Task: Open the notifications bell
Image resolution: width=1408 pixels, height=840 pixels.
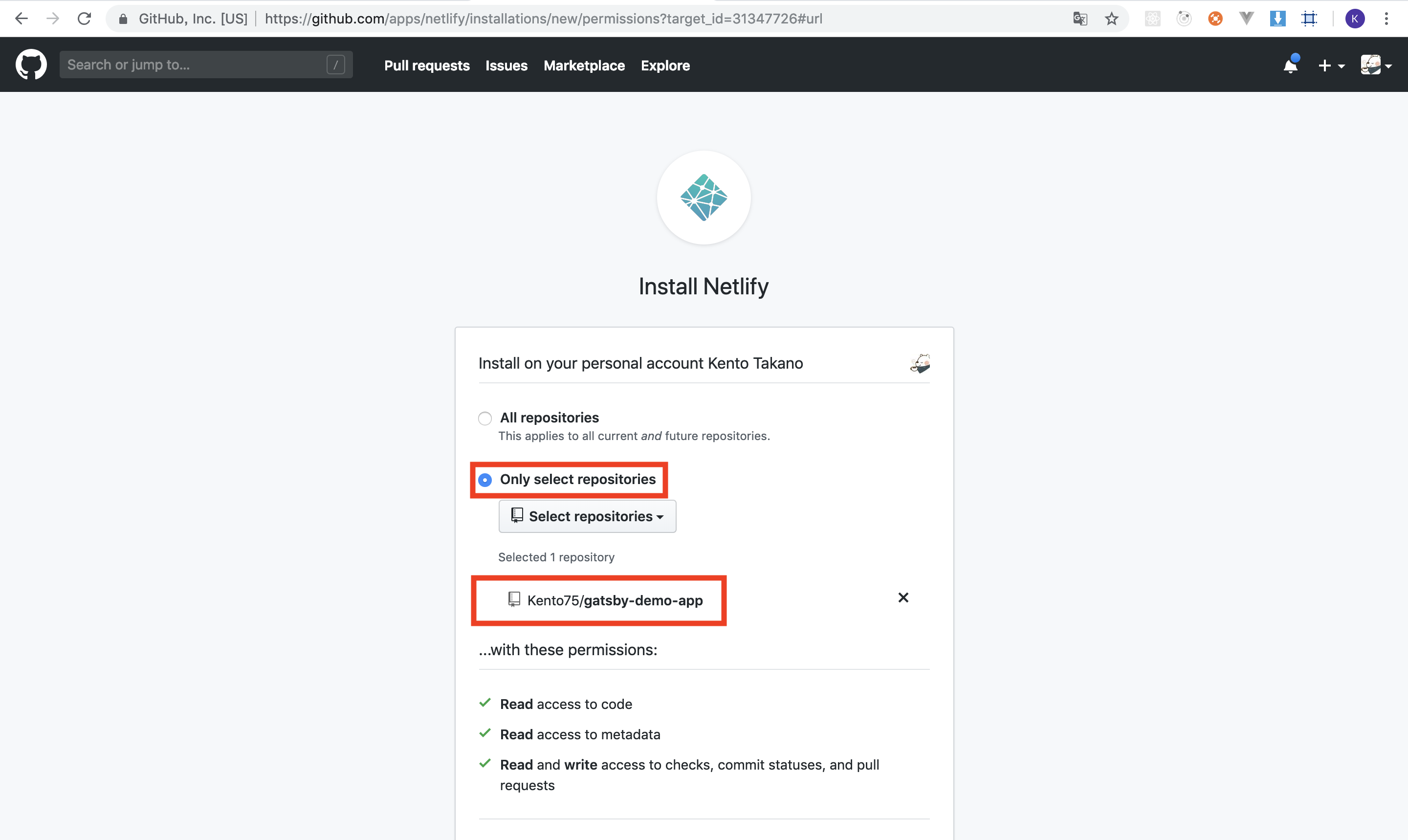Action: click(1290, 66)
